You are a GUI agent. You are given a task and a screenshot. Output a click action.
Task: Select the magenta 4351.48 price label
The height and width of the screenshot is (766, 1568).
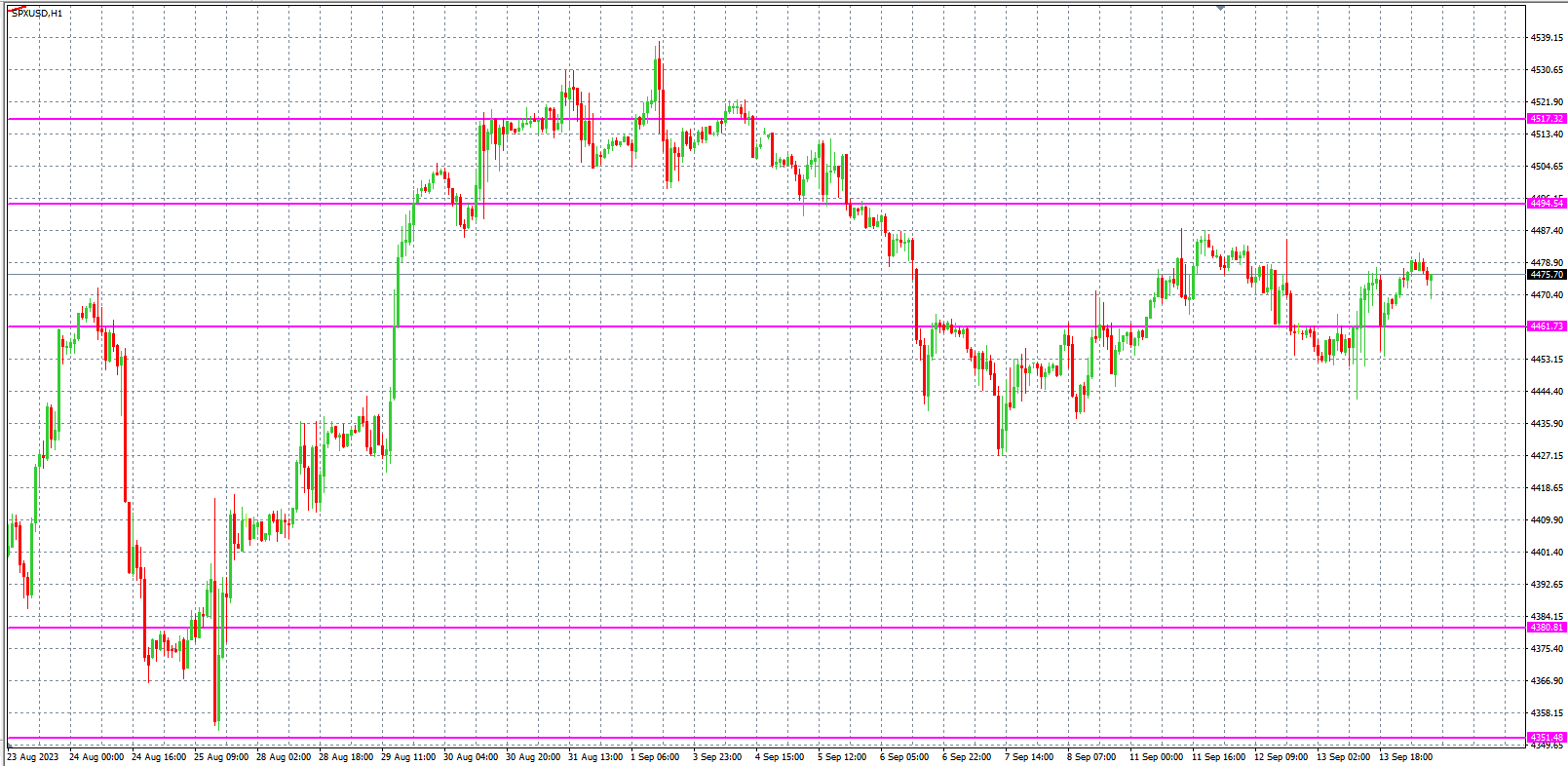(1547, 738)
